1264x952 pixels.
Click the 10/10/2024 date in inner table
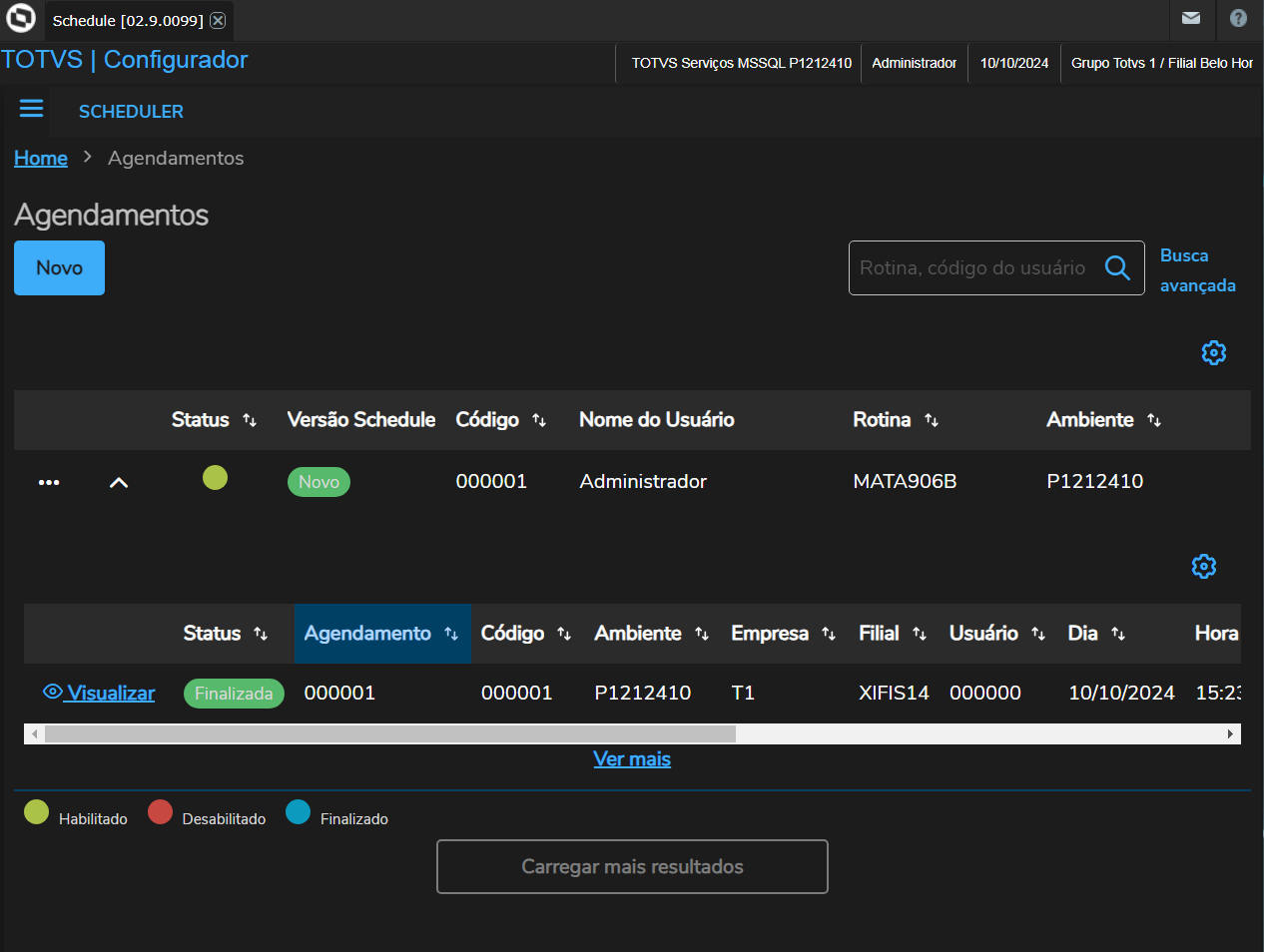(x=1121, y=693)
